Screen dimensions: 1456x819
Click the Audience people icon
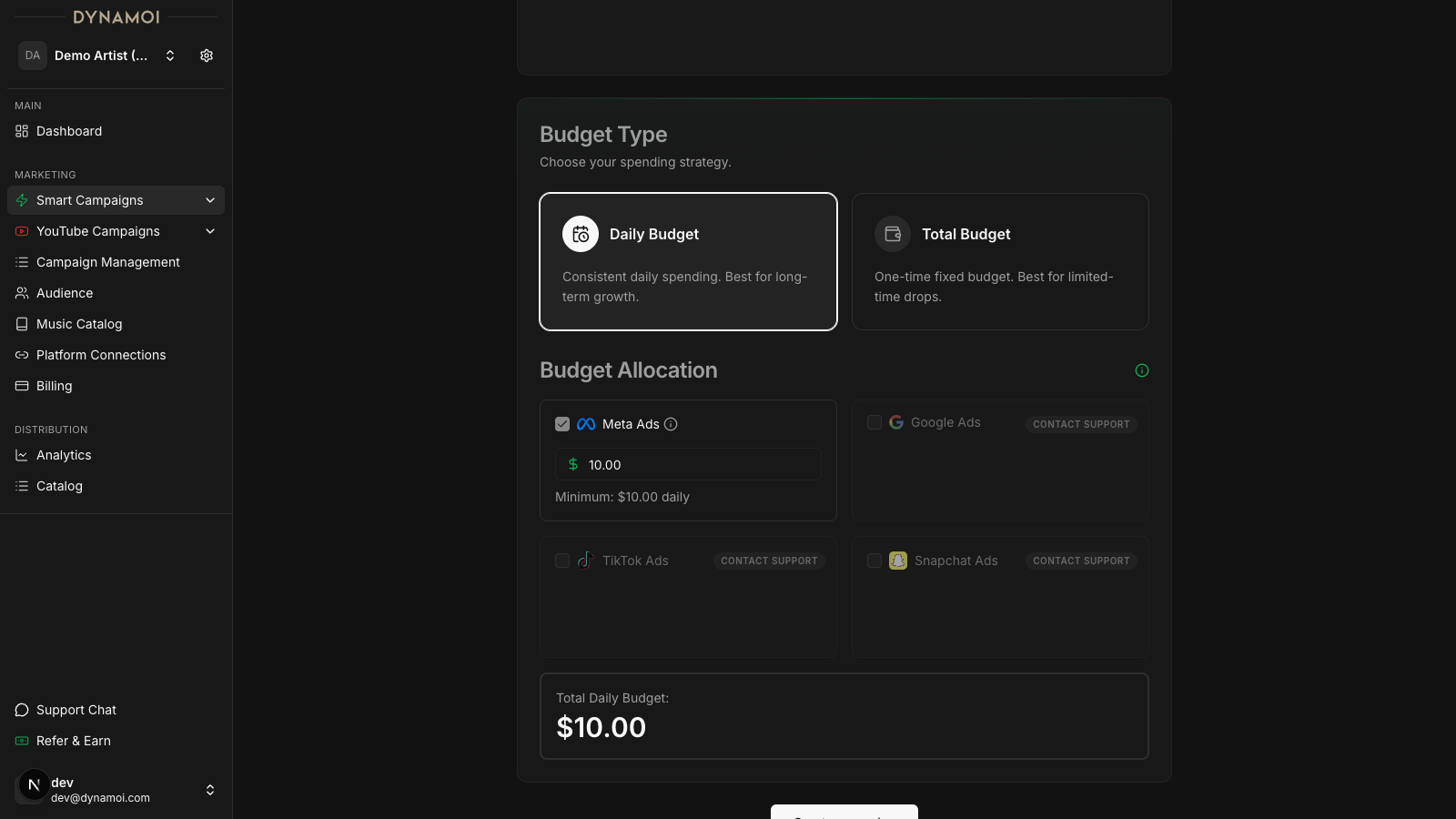pos(22,293)
